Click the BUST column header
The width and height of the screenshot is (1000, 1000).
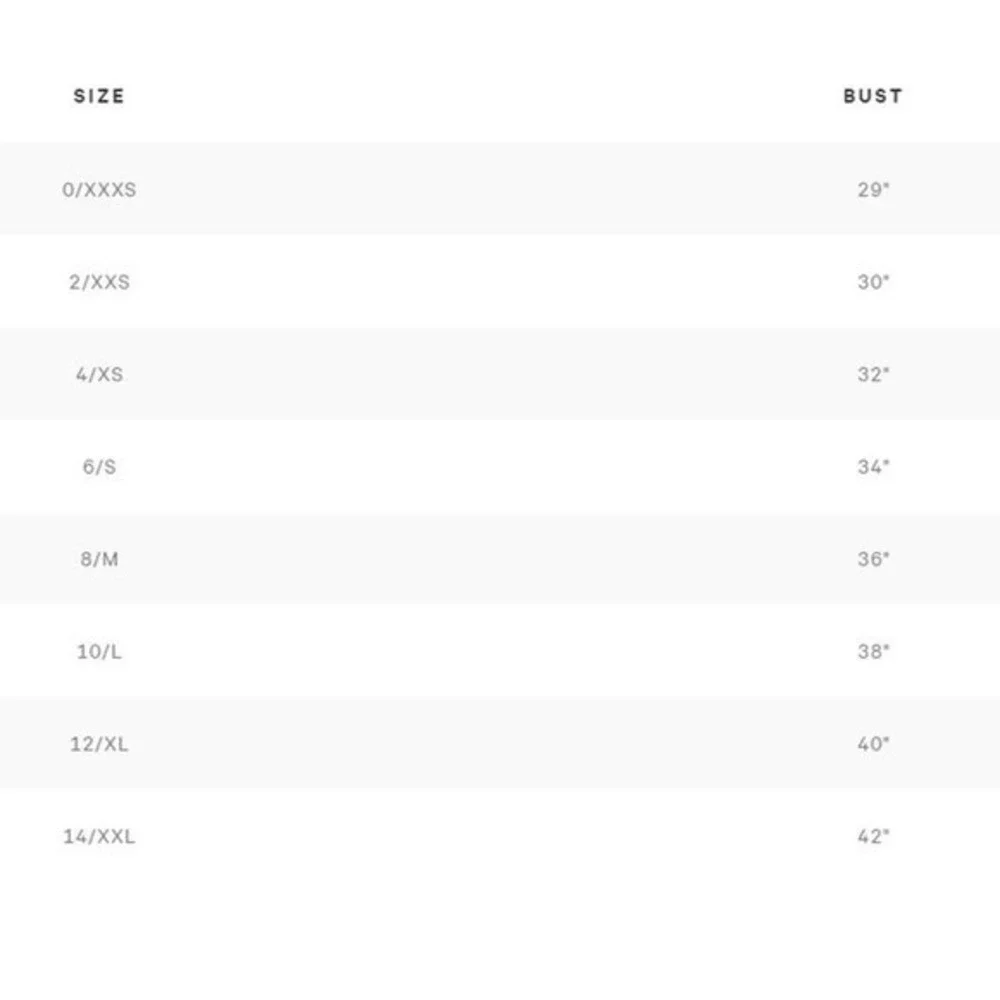click(873, 96)
